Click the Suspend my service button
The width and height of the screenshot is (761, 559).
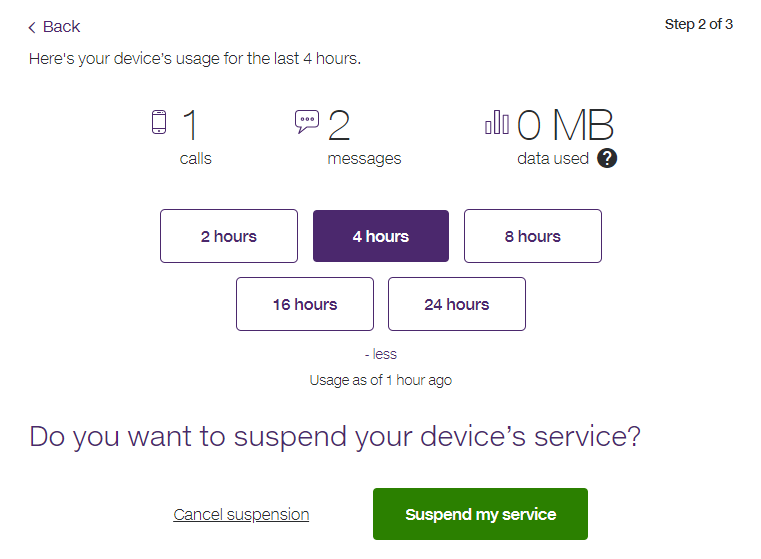tap(480, 514)
